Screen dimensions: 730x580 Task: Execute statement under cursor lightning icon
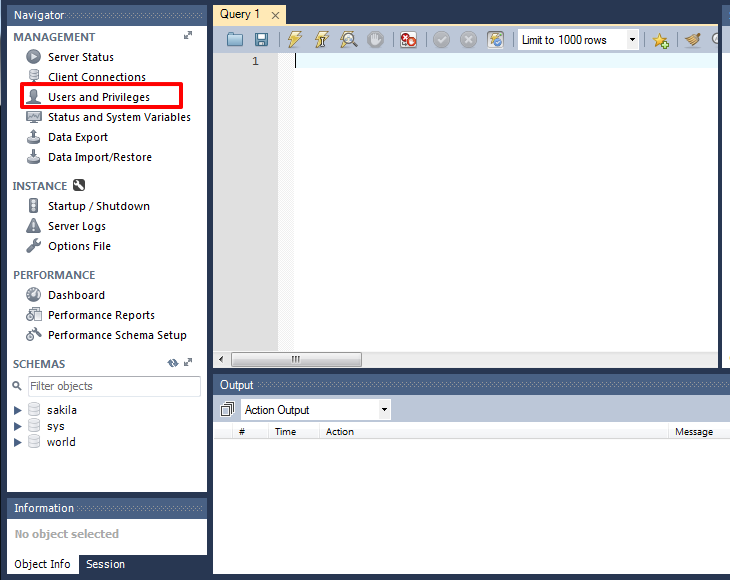pyautogui.click(x=322, y=40)
